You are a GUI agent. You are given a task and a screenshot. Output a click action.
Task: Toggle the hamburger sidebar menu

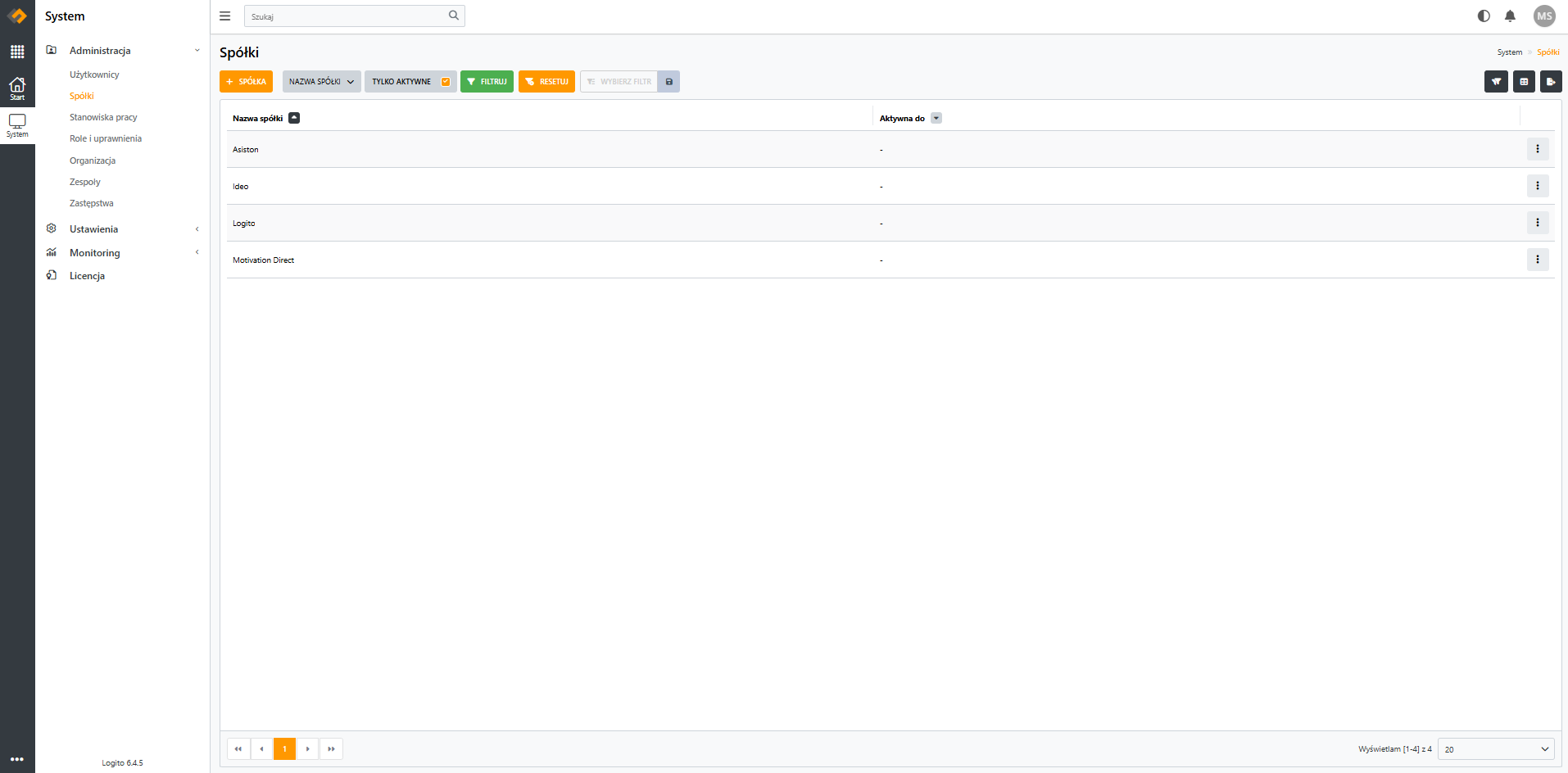click(225, 16)
